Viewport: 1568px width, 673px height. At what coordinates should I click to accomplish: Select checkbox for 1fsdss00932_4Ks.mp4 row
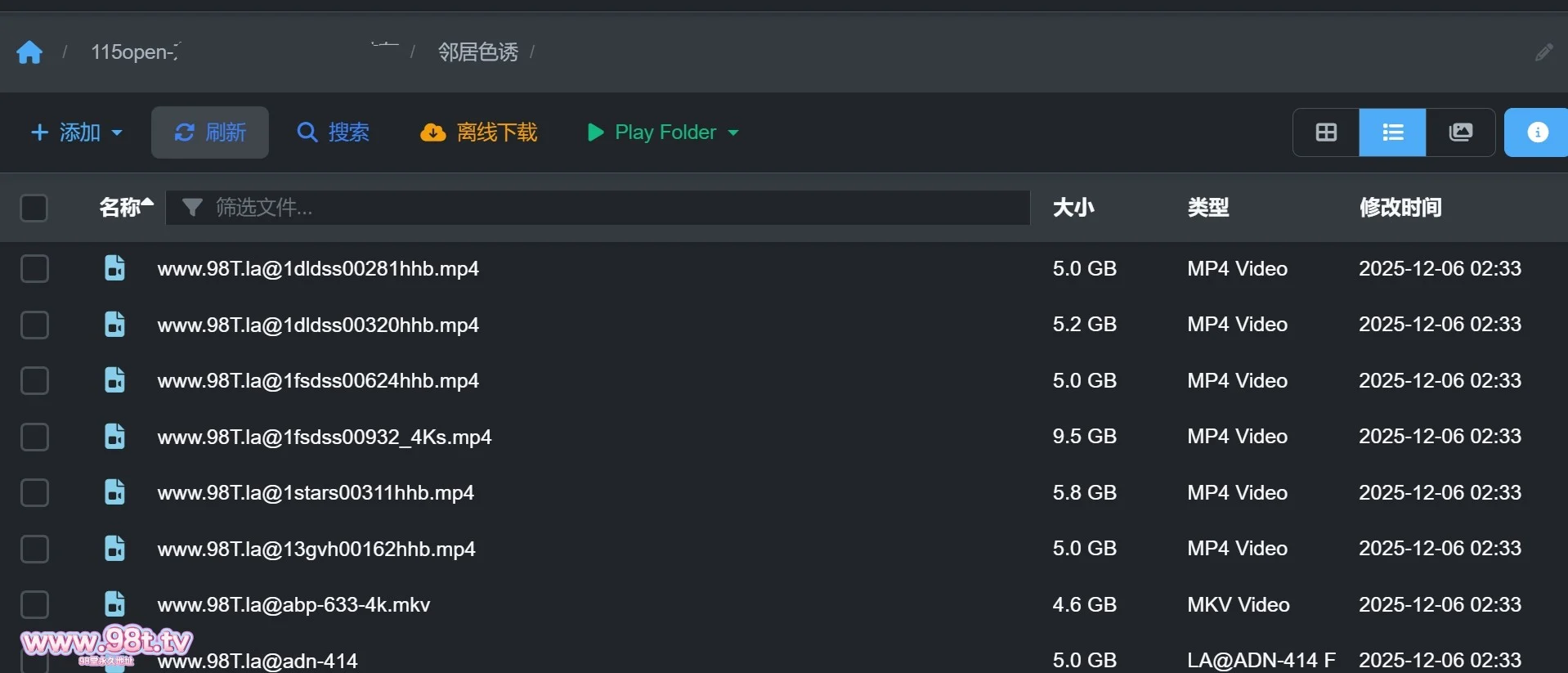(x=34, y=437)
